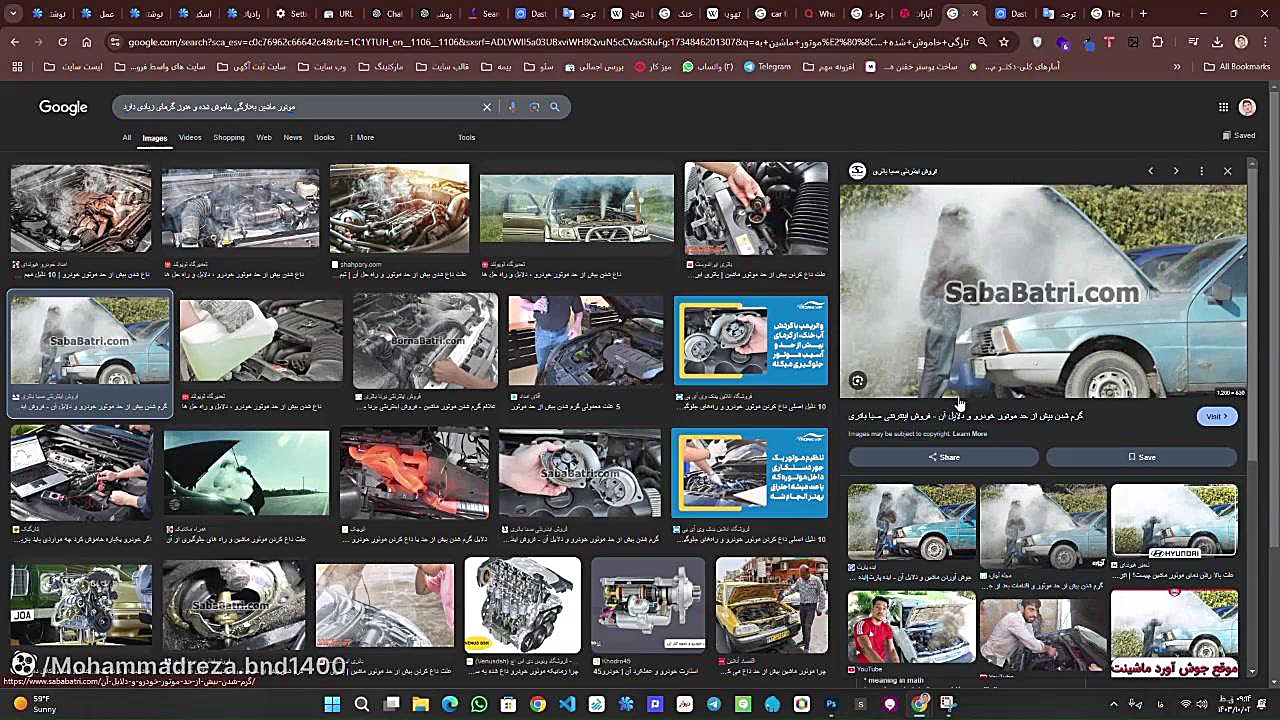1280x720 pixels.
Task: Go to previous image in preview panel
Action: click(x=1150, y=171)
